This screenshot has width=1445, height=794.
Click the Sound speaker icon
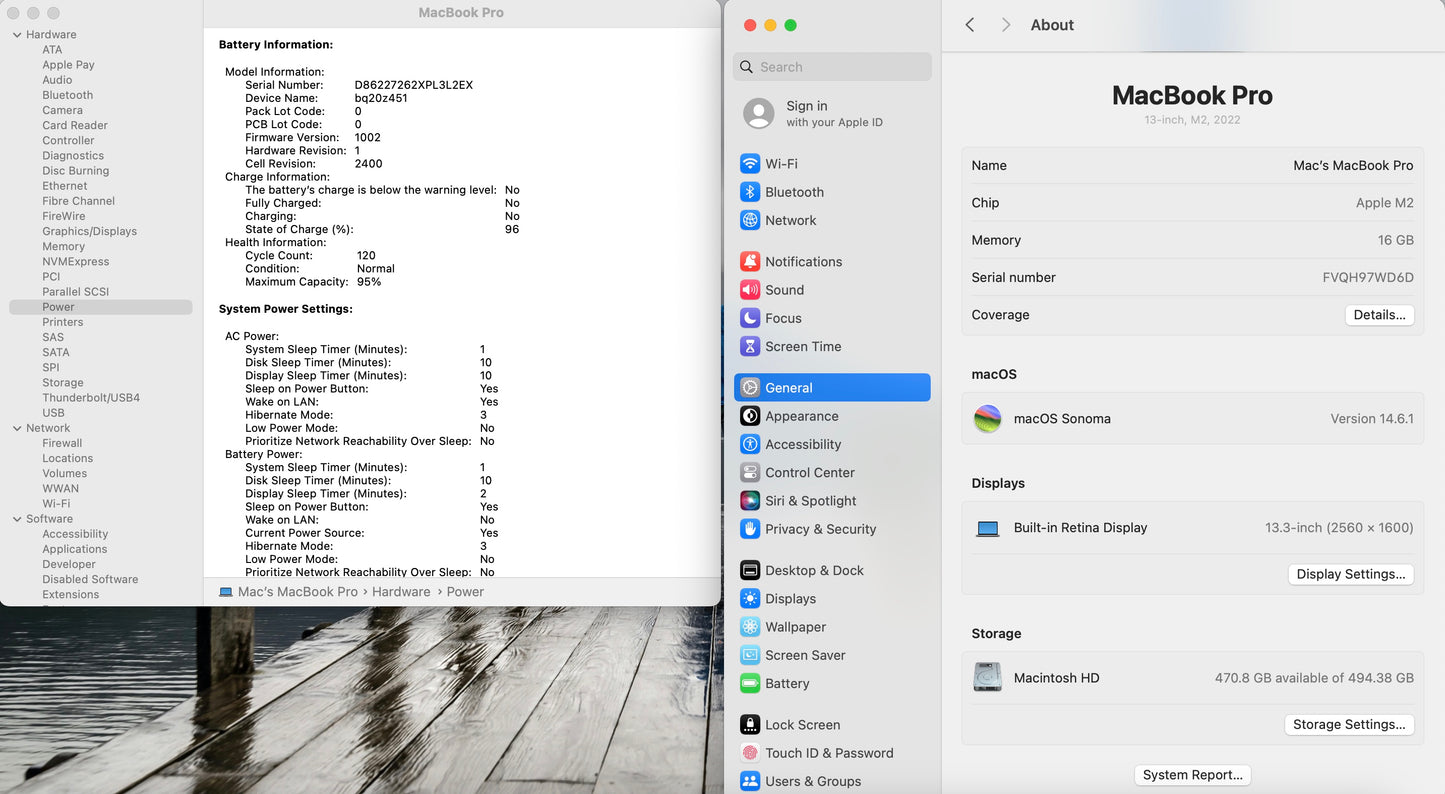click(x=750, y=290)
